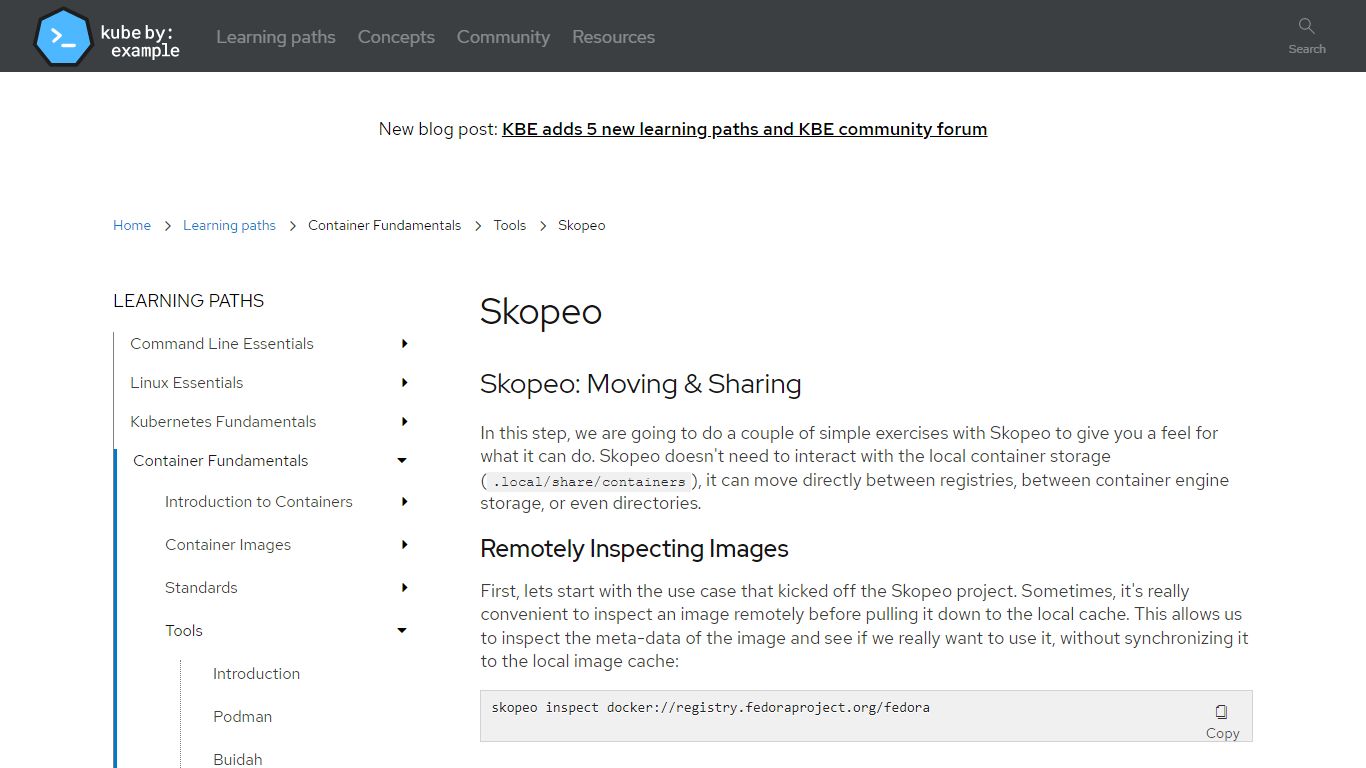Open the Community menu
The image size is (1366, 768).
click(x=503, y=37)
